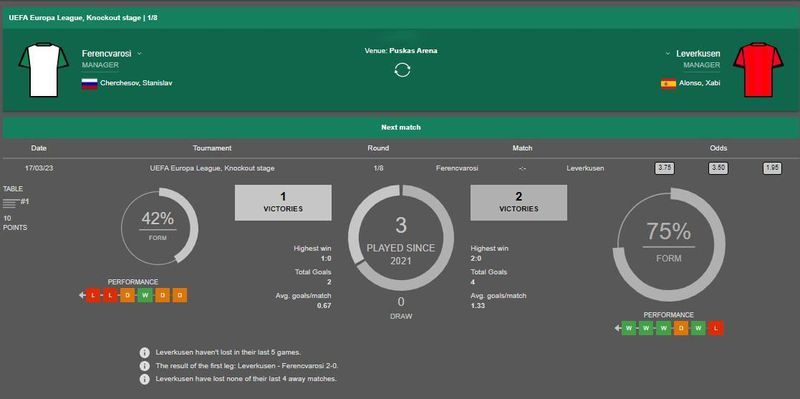Screen dimensions: 800x399
Task: Click the swap teams circular arrows icon
Action: tap(402, 70)
